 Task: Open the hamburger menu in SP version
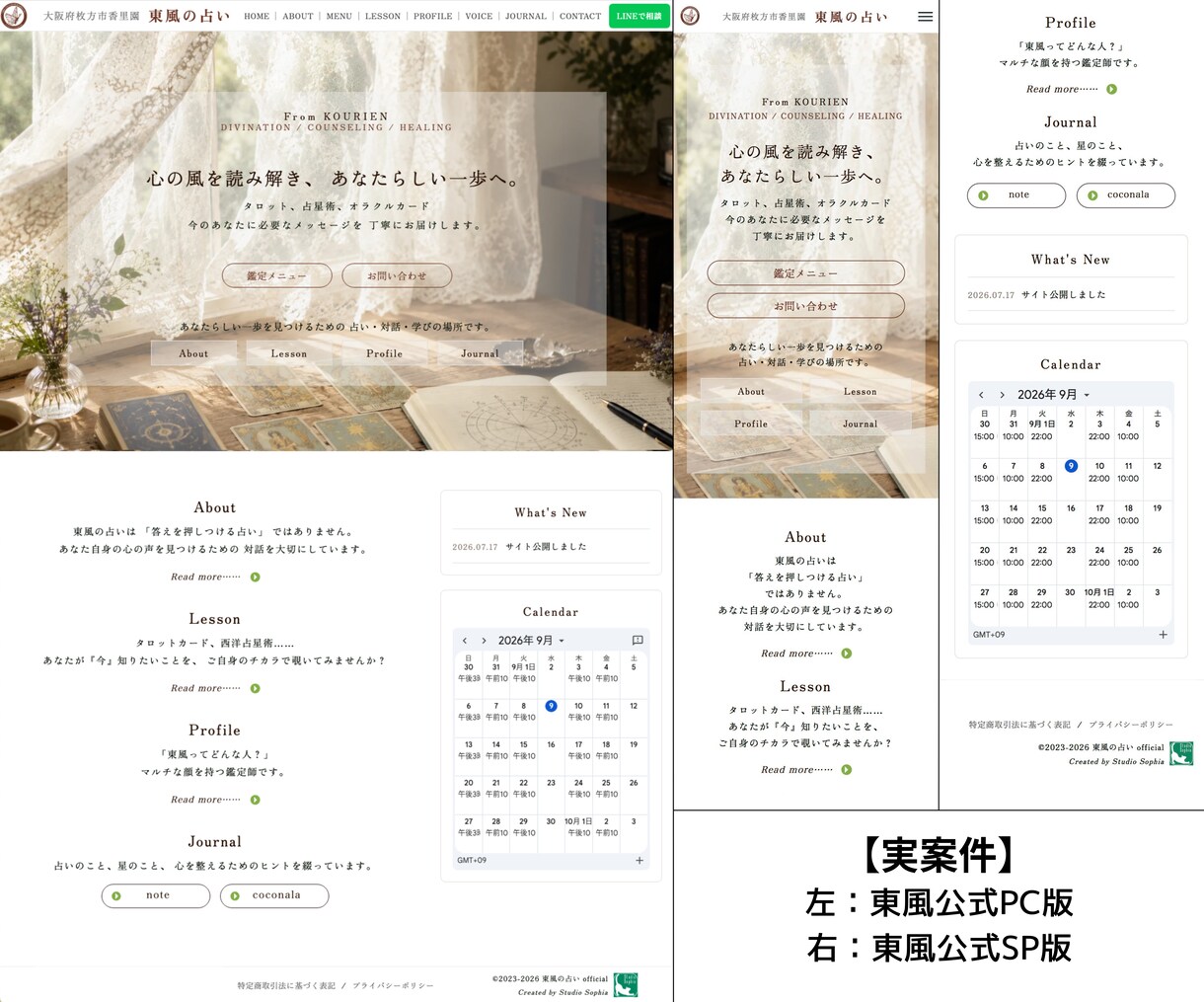coord(925,17)
